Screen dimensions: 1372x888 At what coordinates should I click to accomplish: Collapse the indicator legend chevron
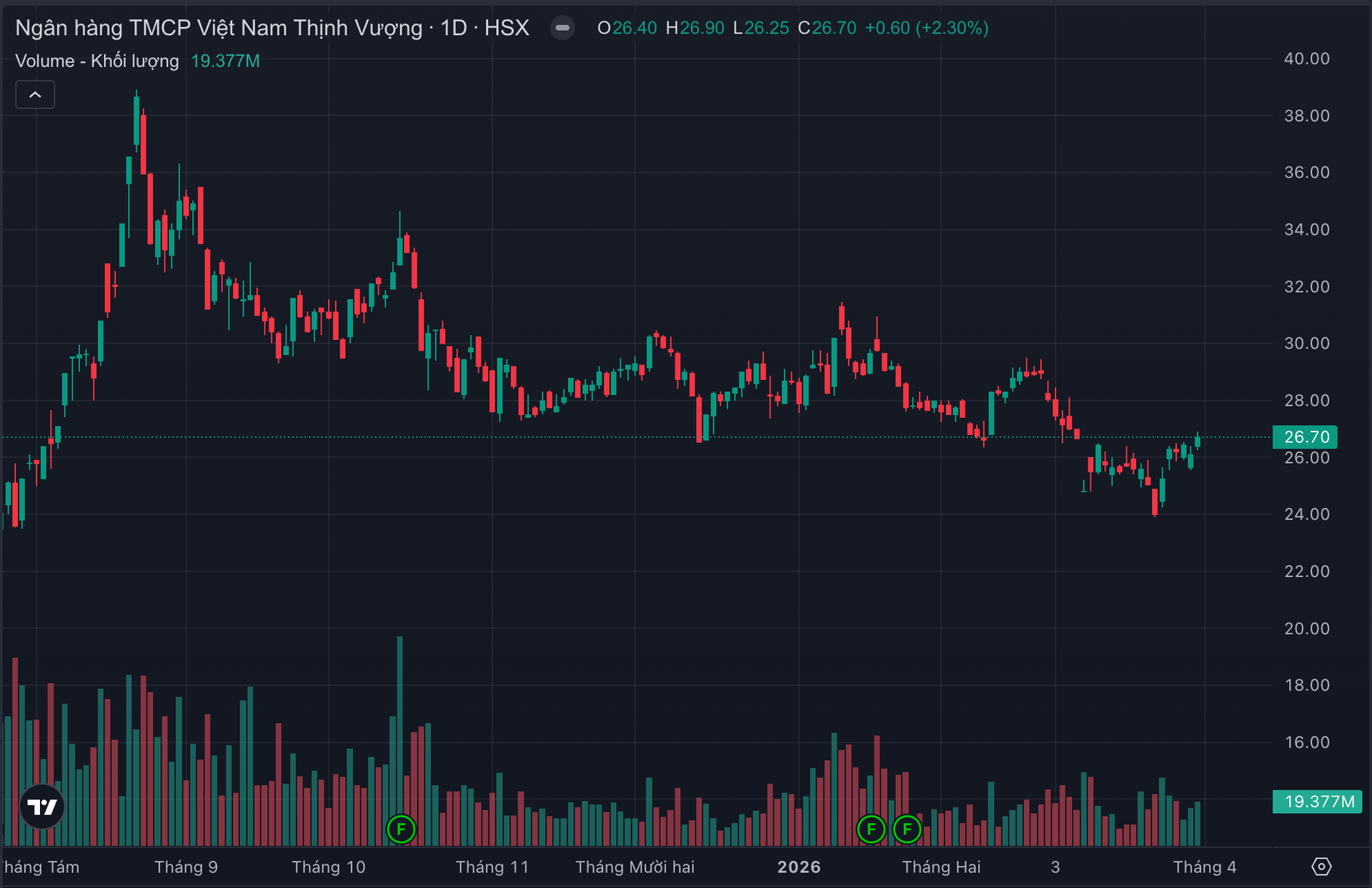(35, 94)
